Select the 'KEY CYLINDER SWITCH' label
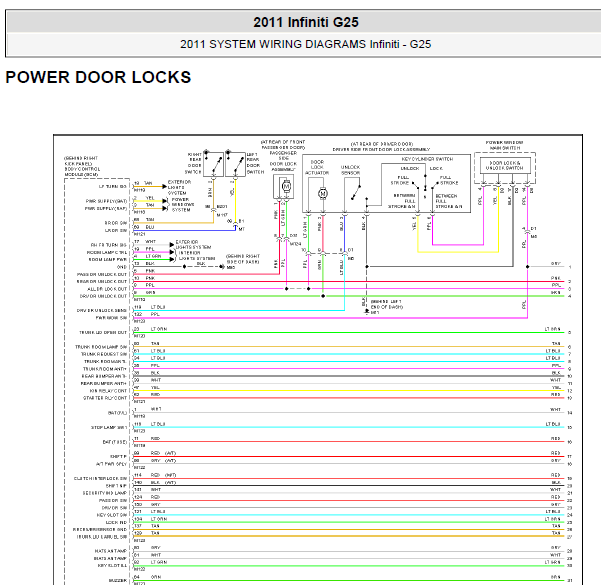 click(427, 159)
